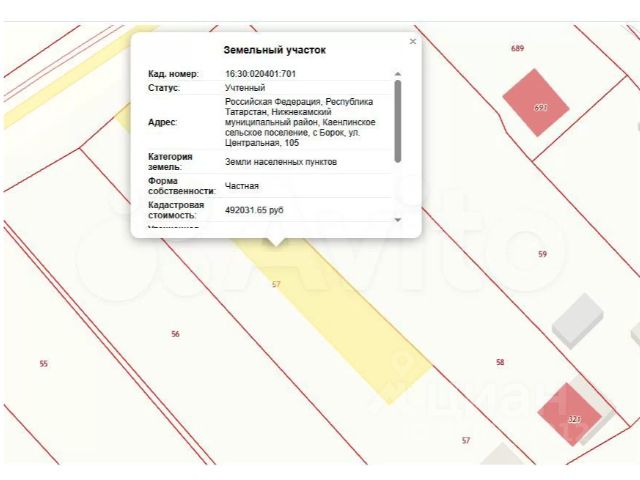Select land parcel labeled 689
The width and height of the screenshot is (640, 480).
click(x=517, y=48)
